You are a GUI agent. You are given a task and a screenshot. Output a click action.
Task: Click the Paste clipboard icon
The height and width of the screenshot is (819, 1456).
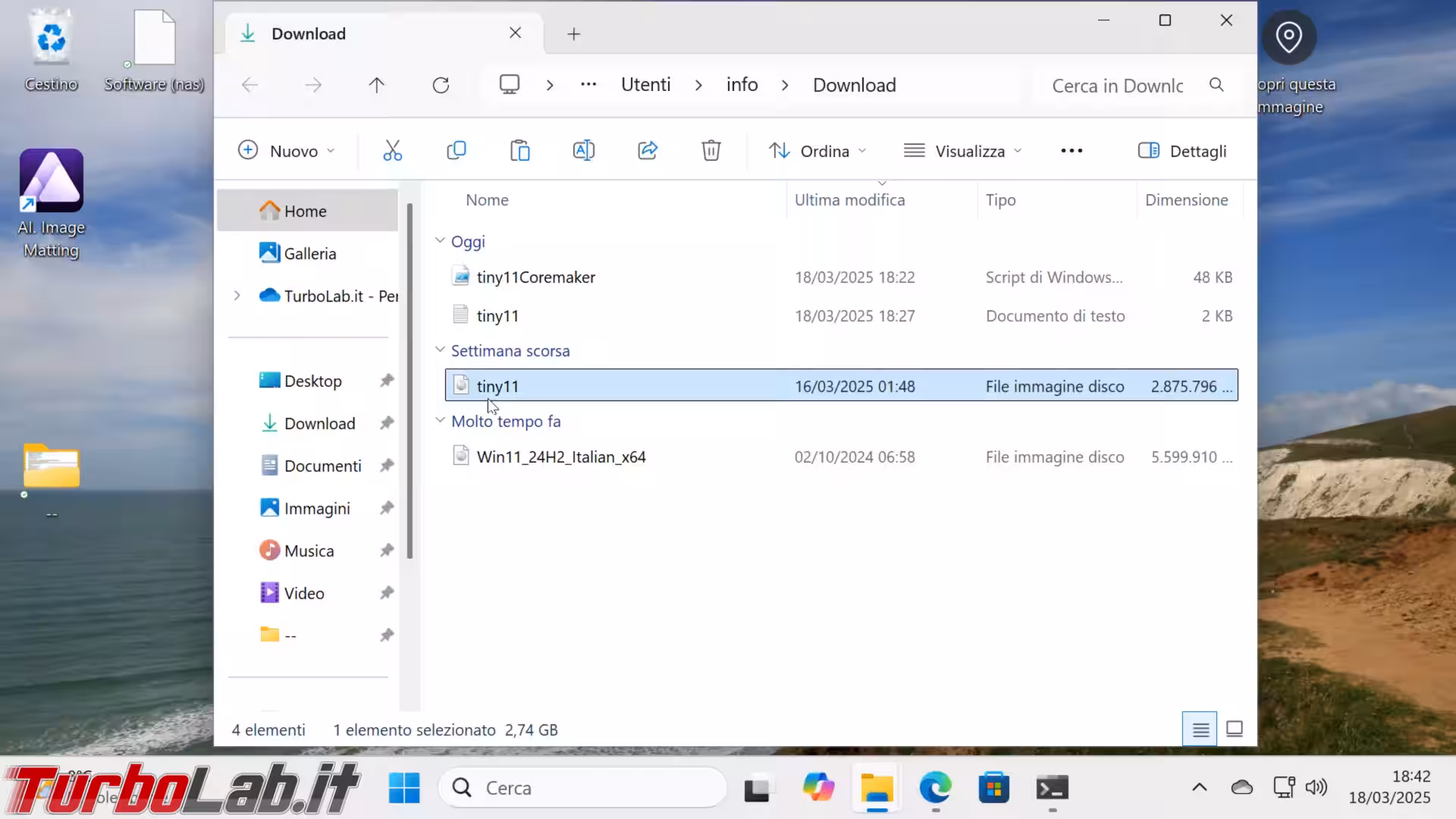[519, 151]
